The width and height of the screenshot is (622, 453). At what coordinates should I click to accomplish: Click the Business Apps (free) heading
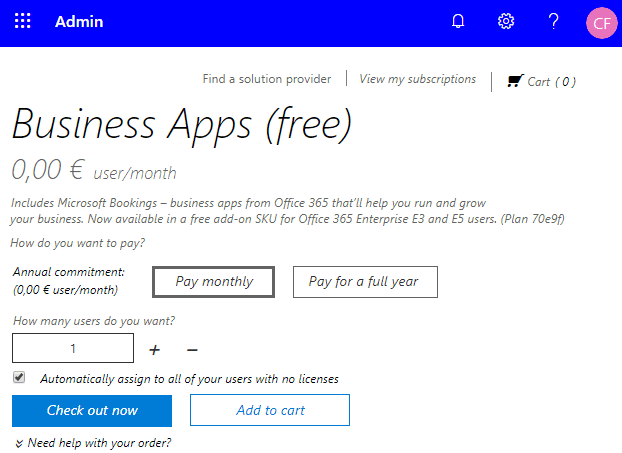[x=182, y=125]
